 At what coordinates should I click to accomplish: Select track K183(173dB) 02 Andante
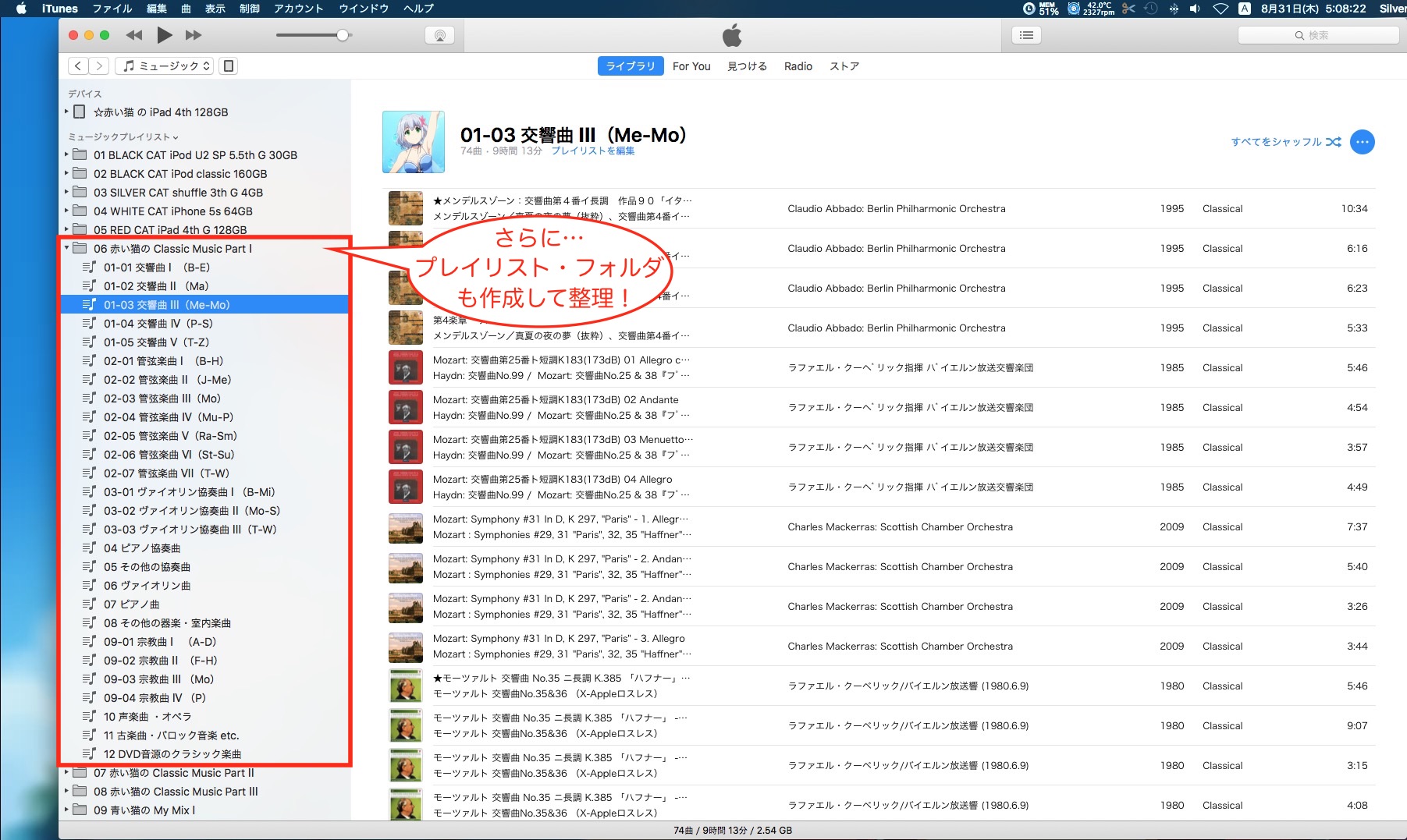pyautogui.click(x=879, y=407)
